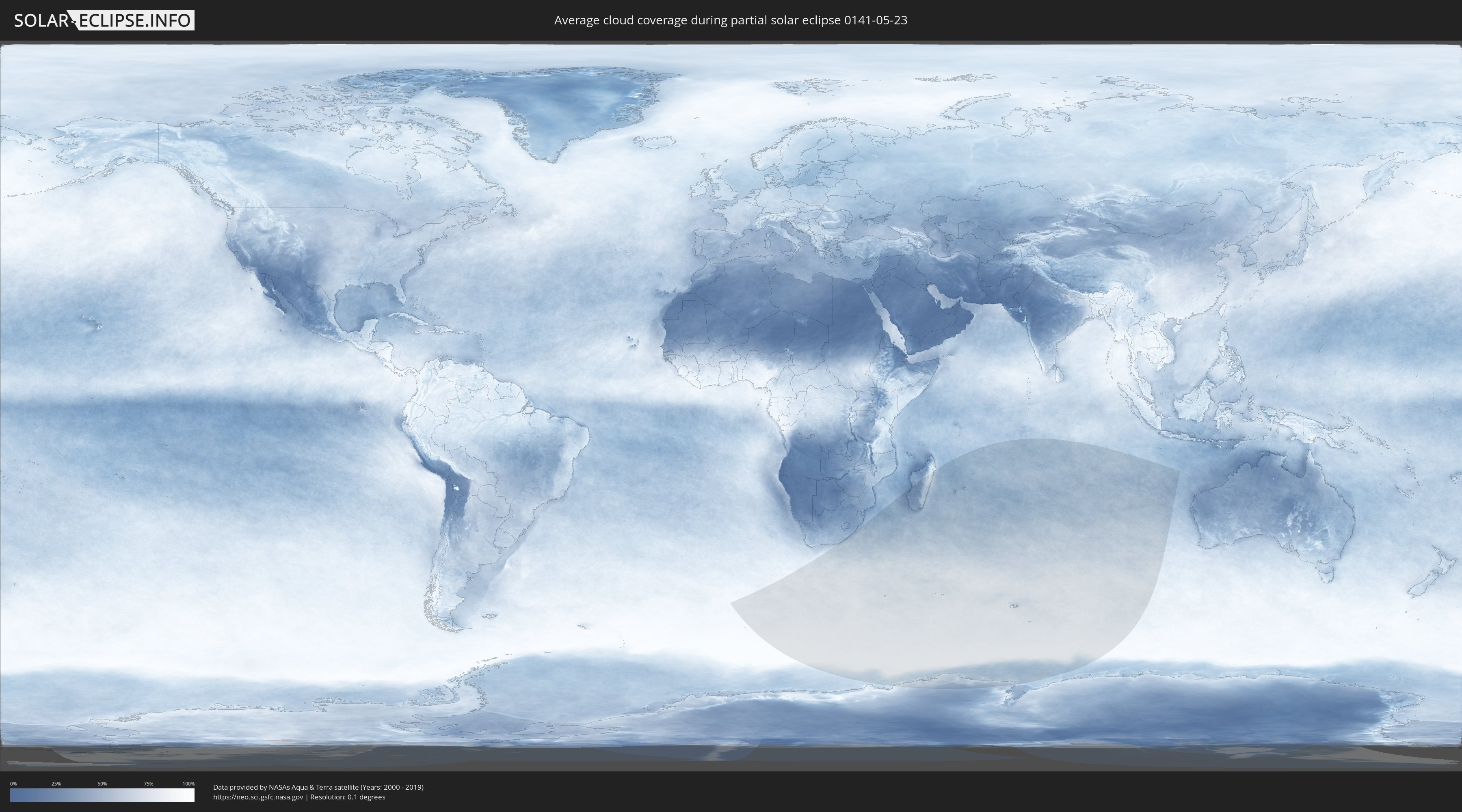Screen dimensions: 1462x812
Task: Click the '0%' legend label
Action: [14, 784]
